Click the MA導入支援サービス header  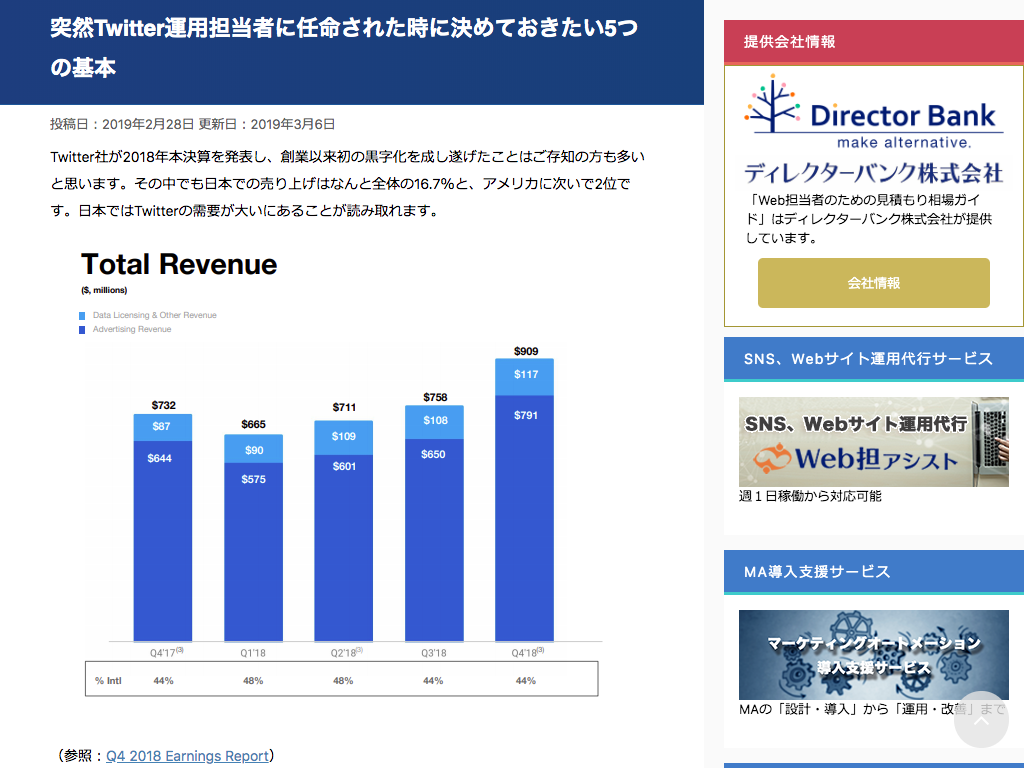(x=873, y=571)
